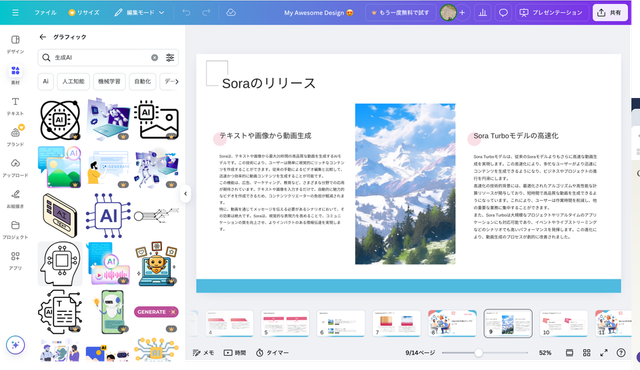Select the 人工知能 filter chip
The height and width of the screenshot is (370, 640).
click(73, 81)
